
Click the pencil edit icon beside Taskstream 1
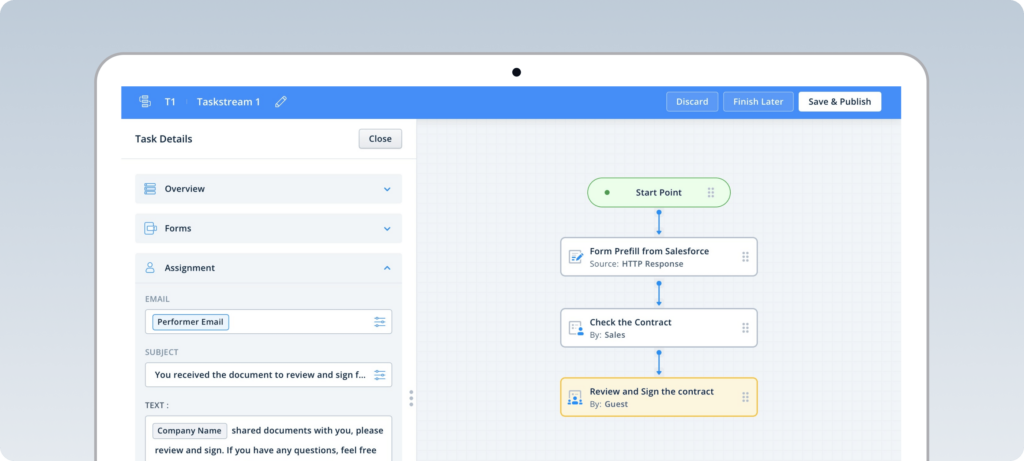pyautogui.click(x=281, y=102)
